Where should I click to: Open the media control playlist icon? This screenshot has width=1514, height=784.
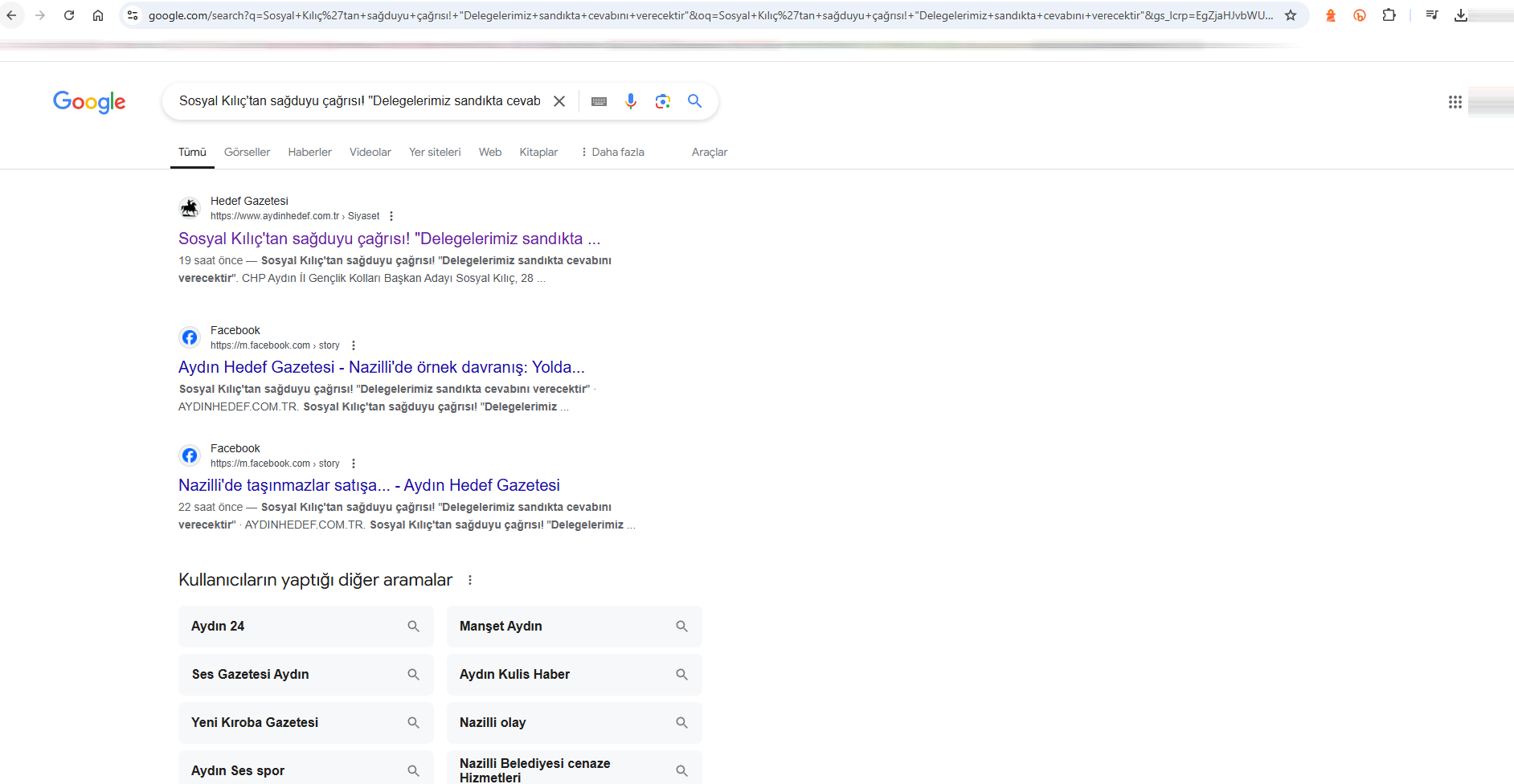(x=1432, y=15)
